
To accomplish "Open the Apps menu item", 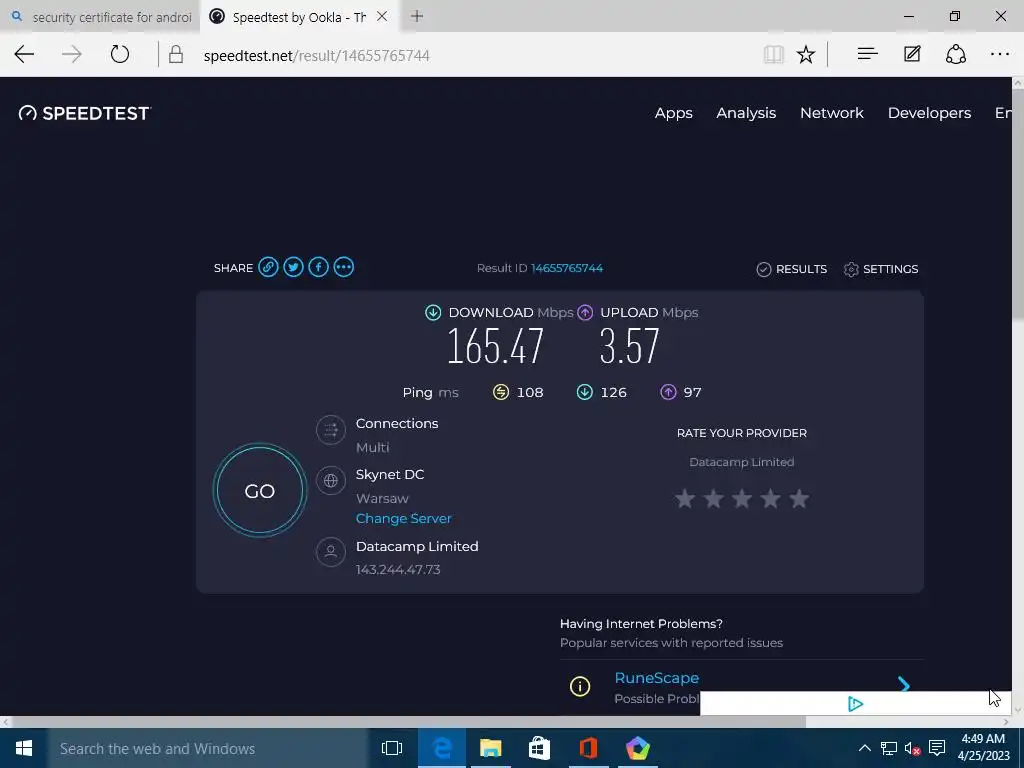I will (673, 113).
